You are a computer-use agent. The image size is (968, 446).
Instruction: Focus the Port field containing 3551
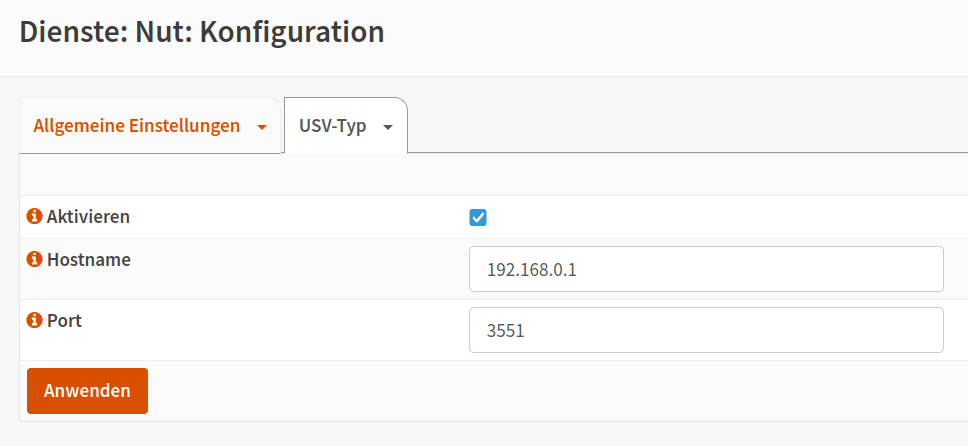pyautogui.click(x=706, y=330)
